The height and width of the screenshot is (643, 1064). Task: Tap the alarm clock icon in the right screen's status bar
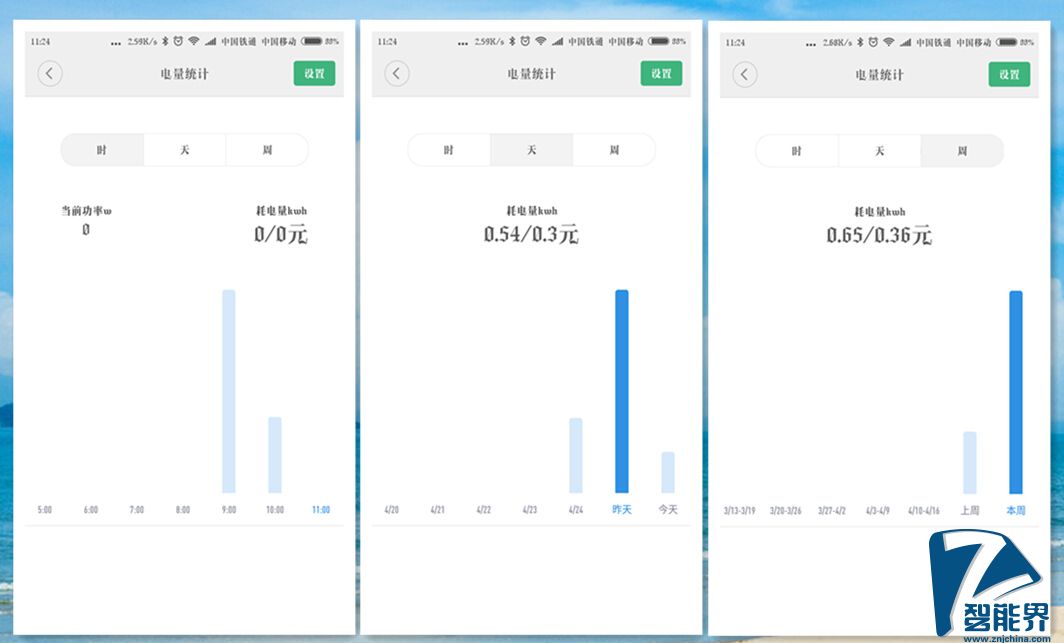pyautogui.click(x=872, y=42)
